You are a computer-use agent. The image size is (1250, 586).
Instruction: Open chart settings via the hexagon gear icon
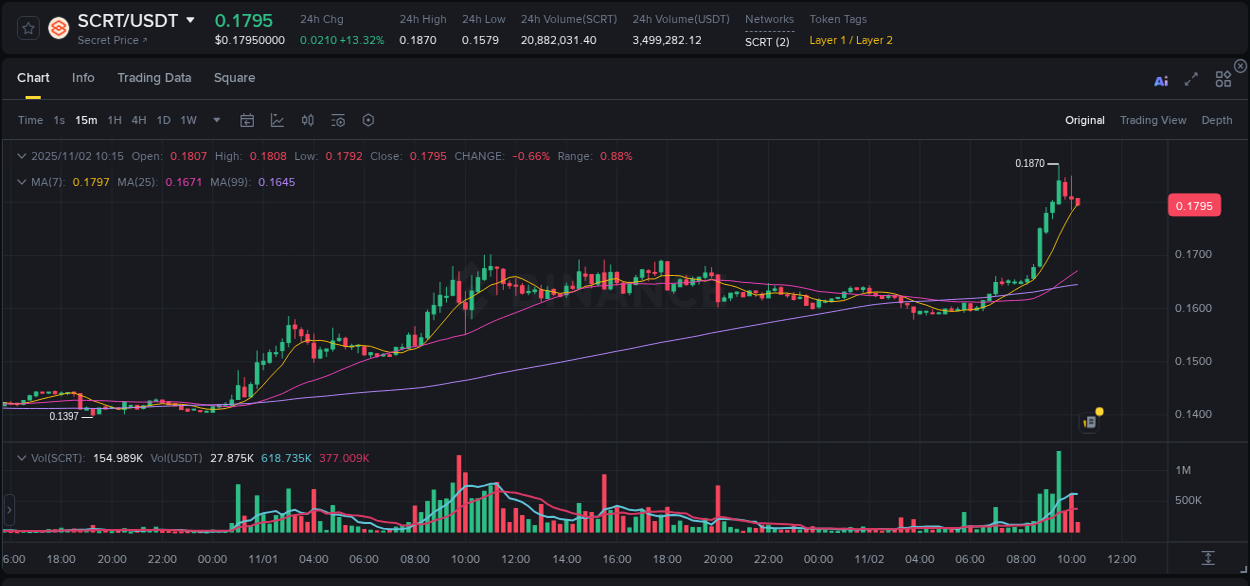click(368, 120)
